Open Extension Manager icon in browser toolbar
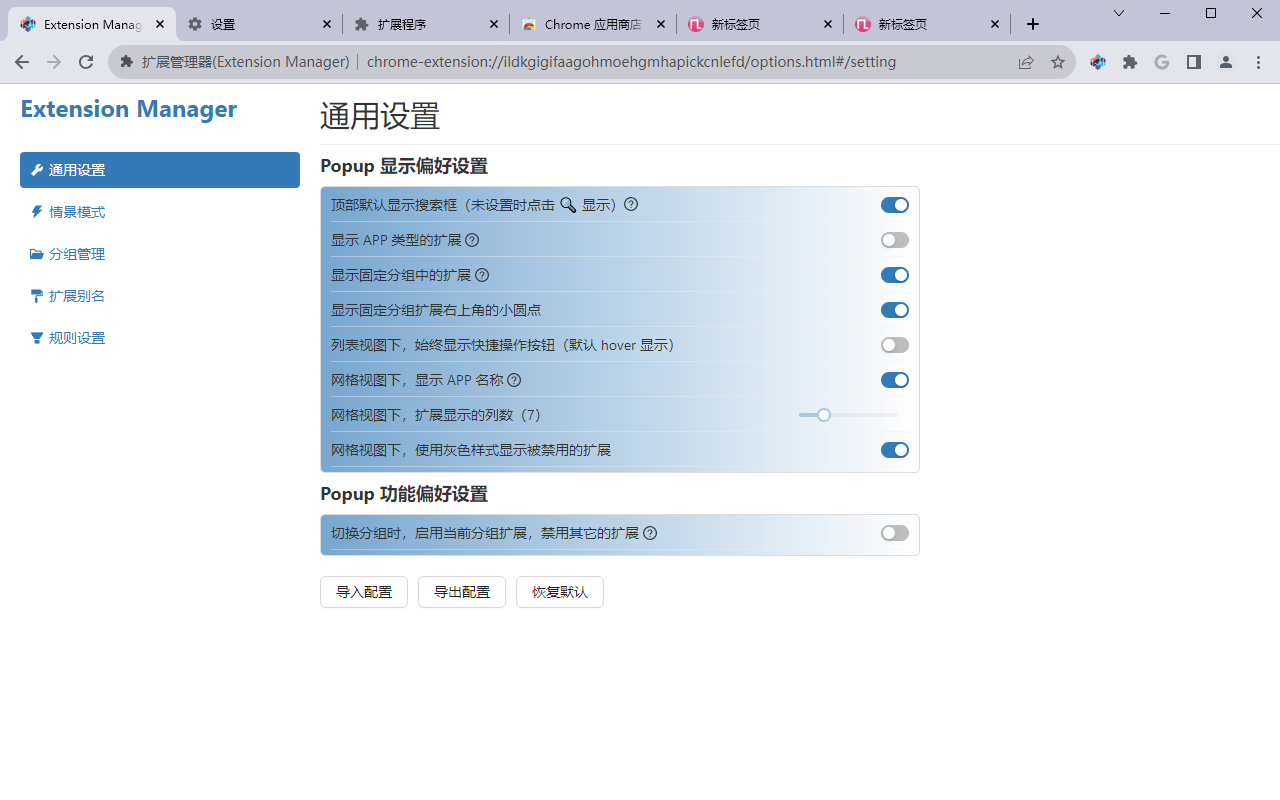 pos(1098,62)
